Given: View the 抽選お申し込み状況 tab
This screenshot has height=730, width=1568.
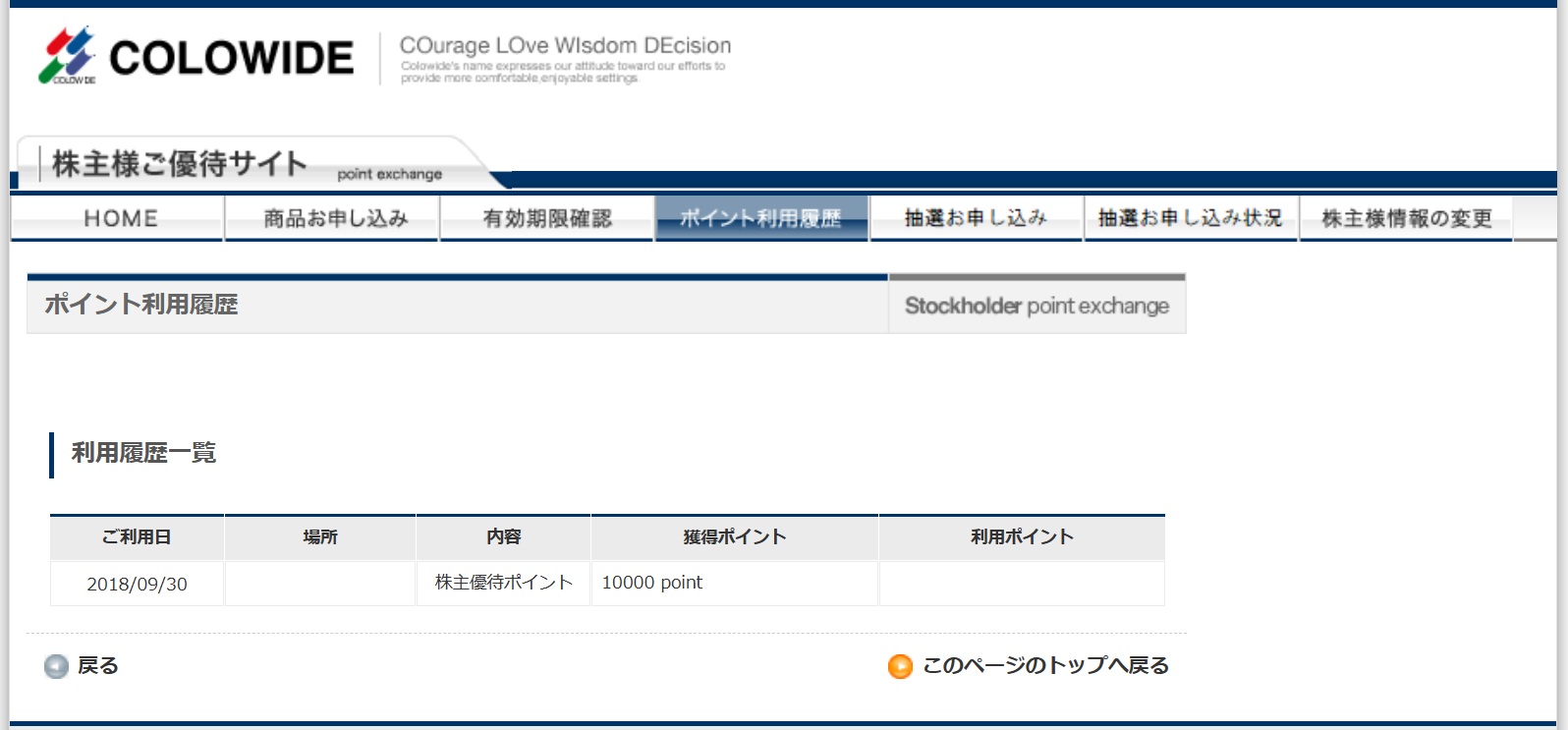Looking at the screenshot, I should (x=1190, y=218).
